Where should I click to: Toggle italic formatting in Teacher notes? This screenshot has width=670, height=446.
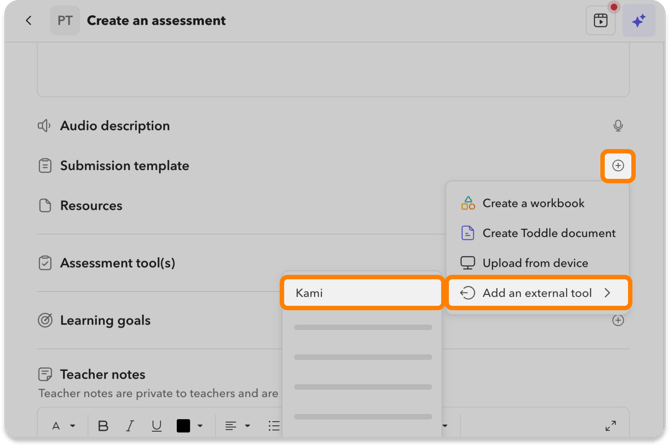(130, 426)
